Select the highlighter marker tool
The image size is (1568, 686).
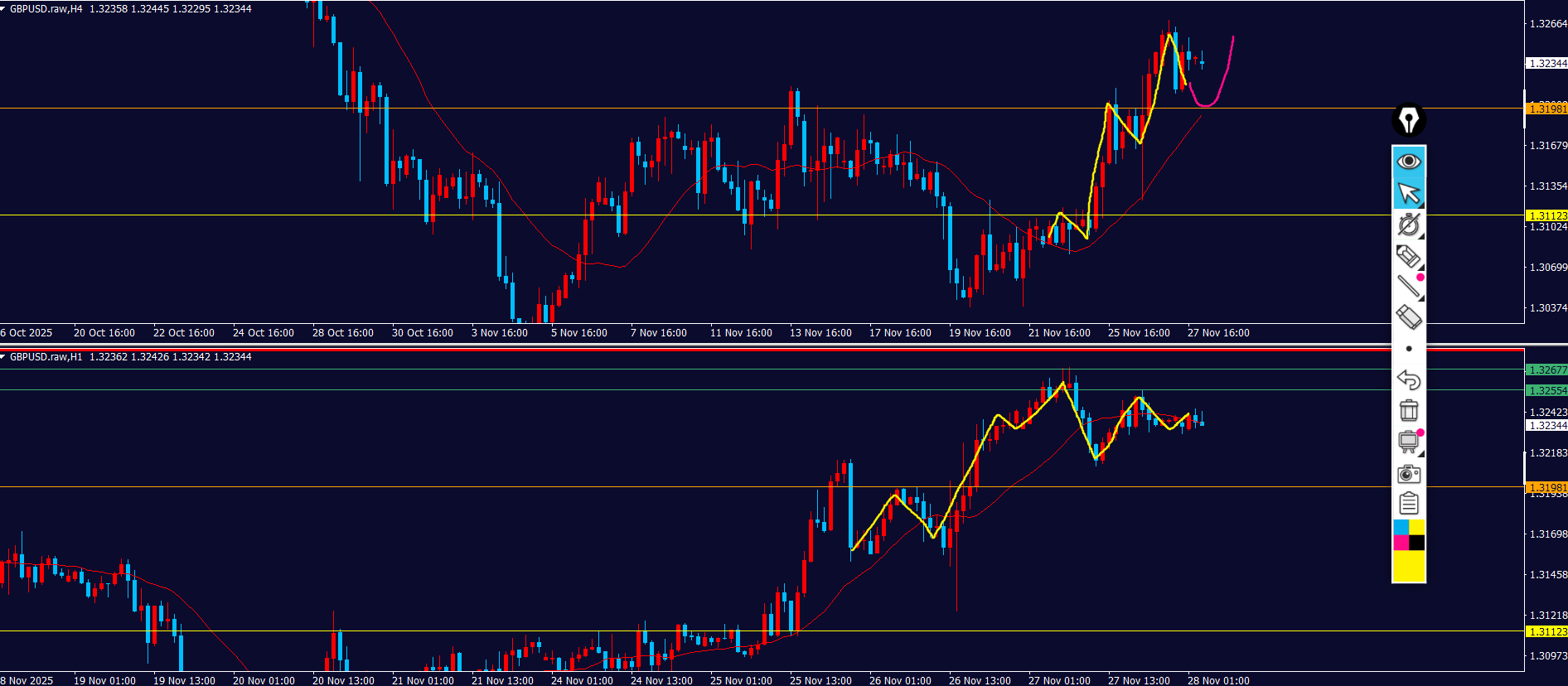pos(1408,256)
